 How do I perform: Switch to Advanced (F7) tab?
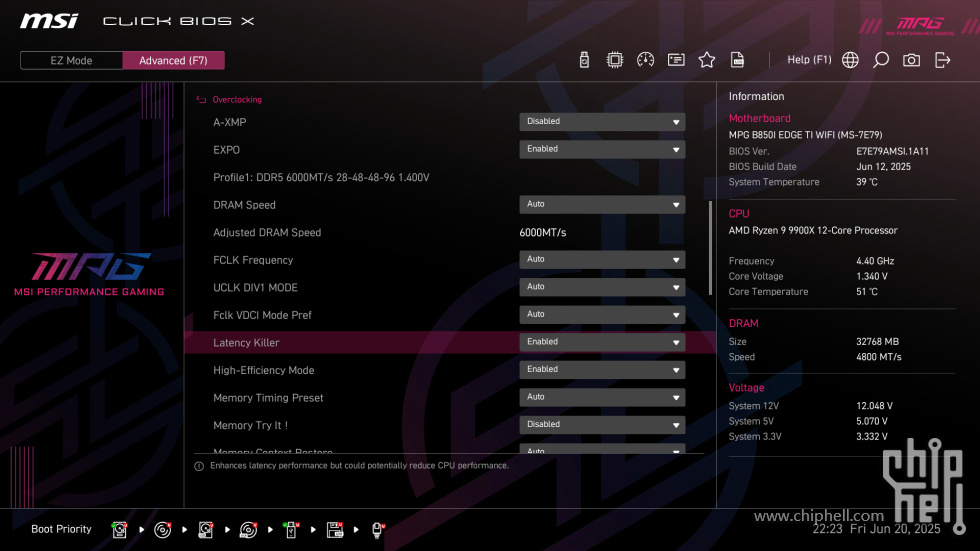point(173,61)
